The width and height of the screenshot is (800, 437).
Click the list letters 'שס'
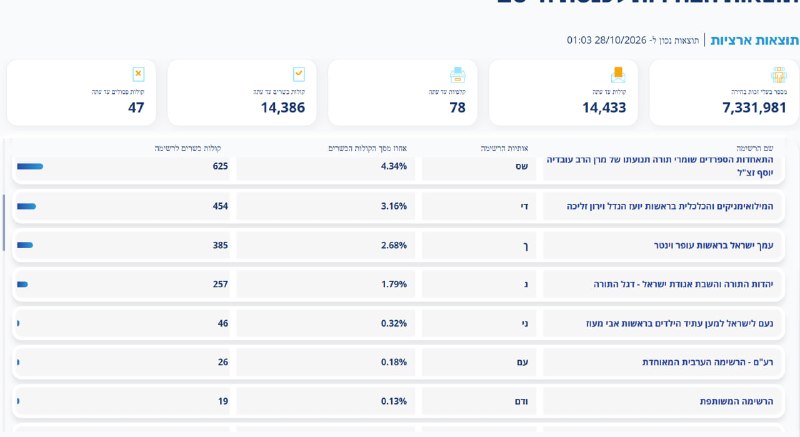(x=521, y=166)
